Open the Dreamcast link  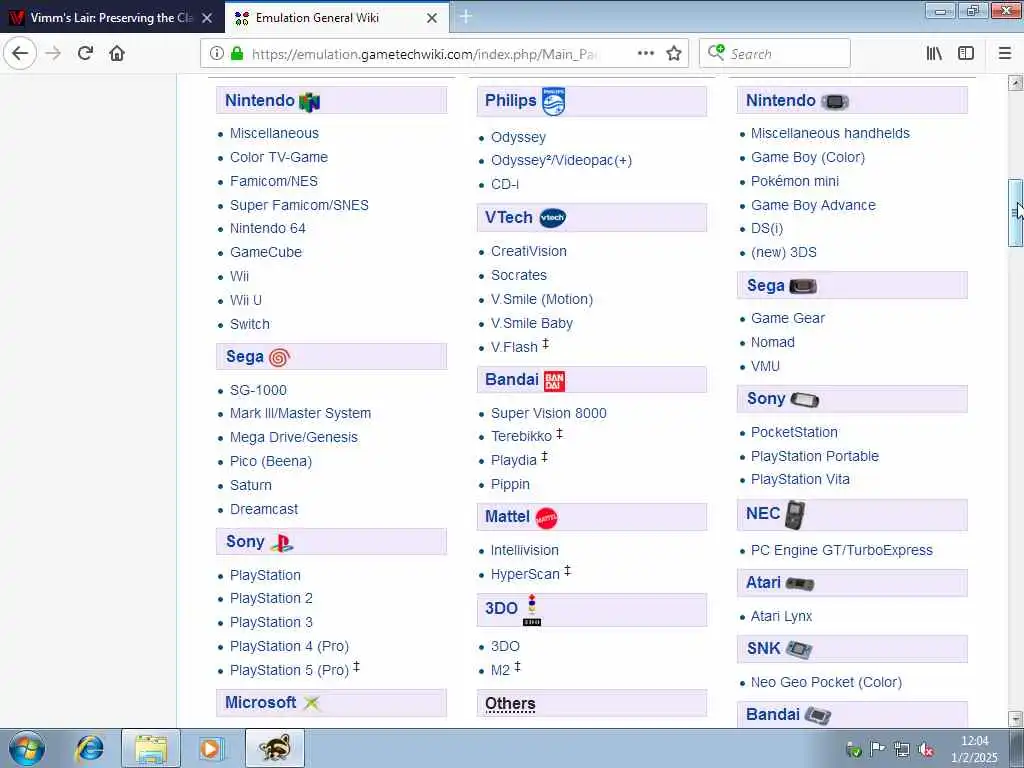click(264, 509)
